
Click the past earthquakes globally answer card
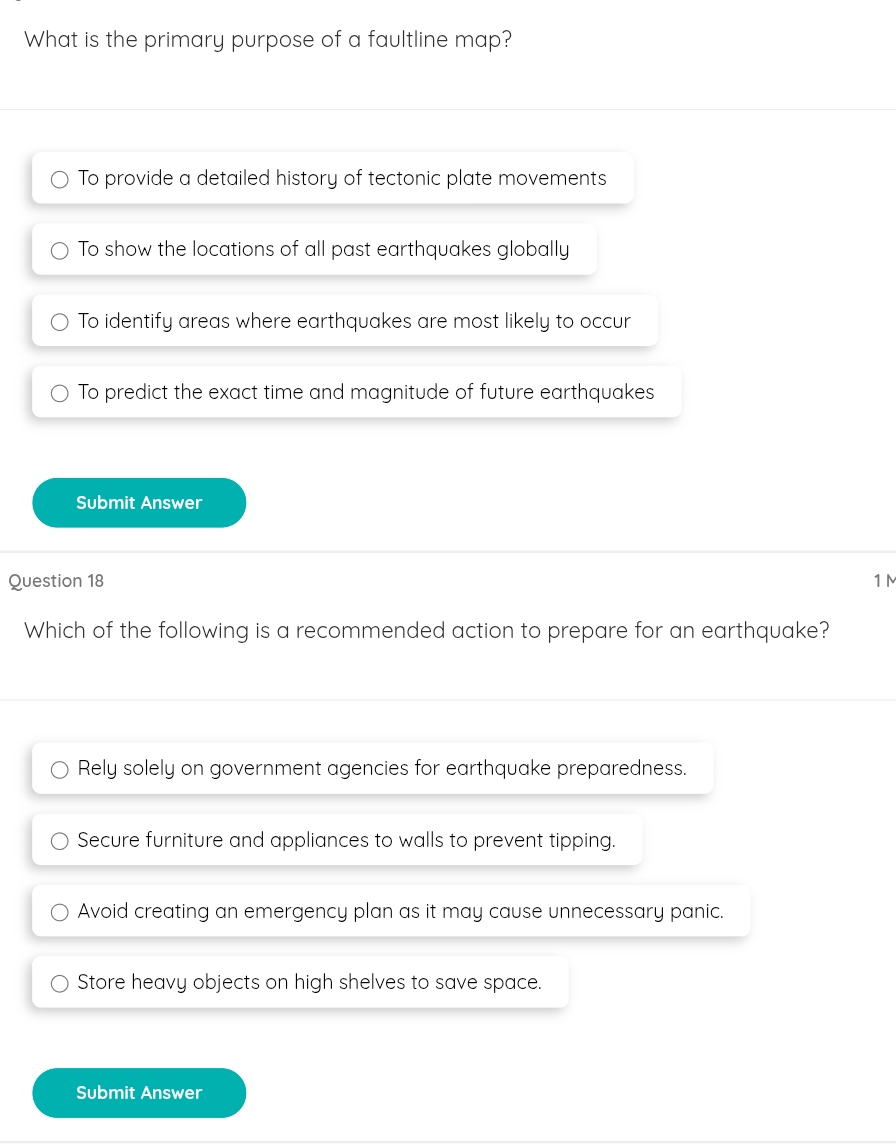(x=314, y=250)
